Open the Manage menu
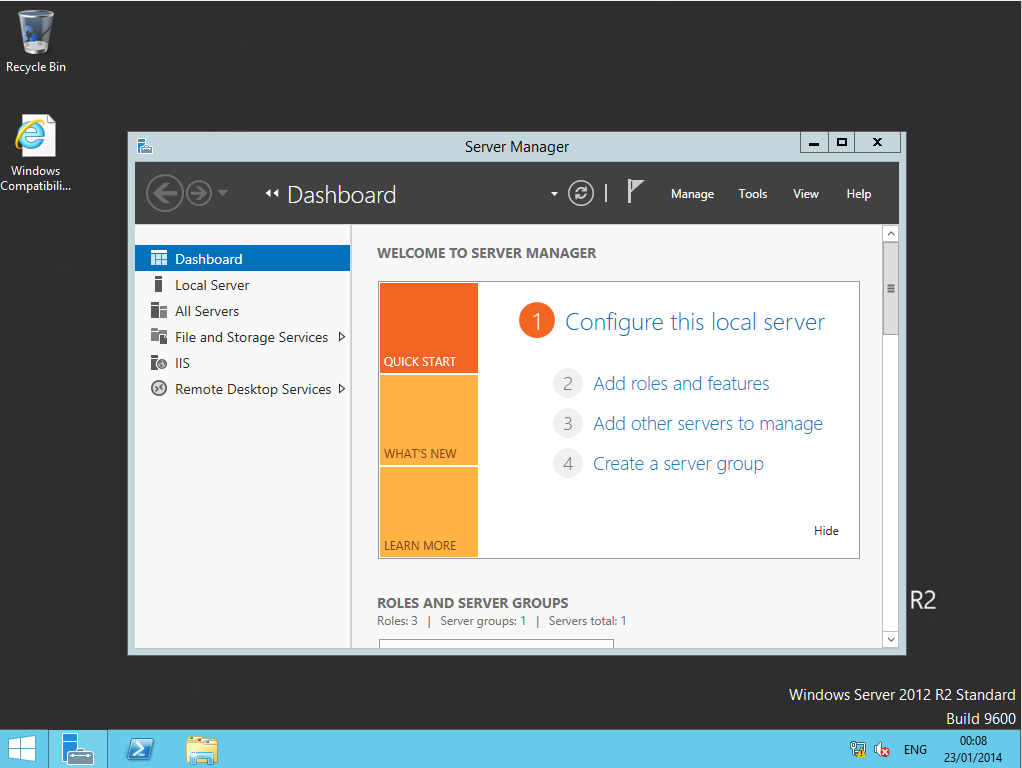The image size is (1022, 768). [x=692, y=194]
